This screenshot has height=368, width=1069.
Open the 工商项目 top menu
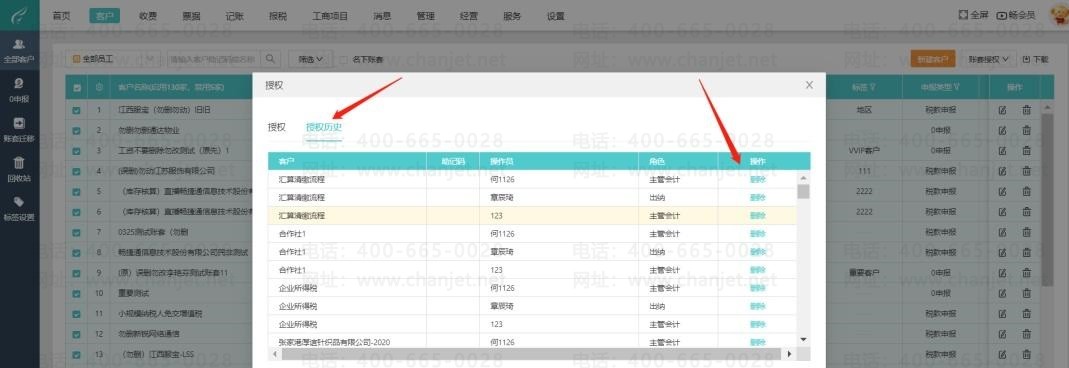331,15
